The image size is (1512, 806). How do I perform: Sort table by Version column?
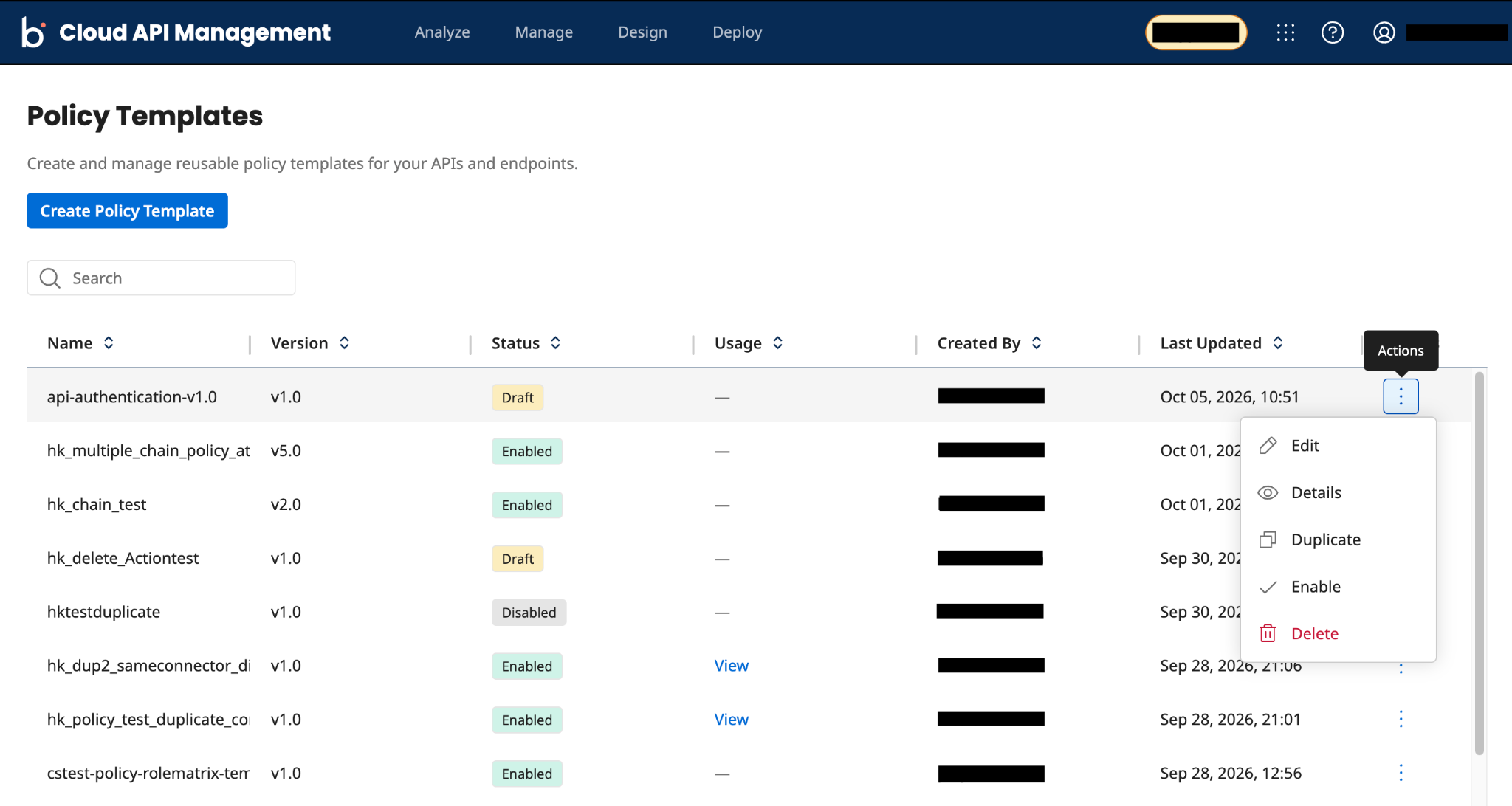tap(344, 343)
